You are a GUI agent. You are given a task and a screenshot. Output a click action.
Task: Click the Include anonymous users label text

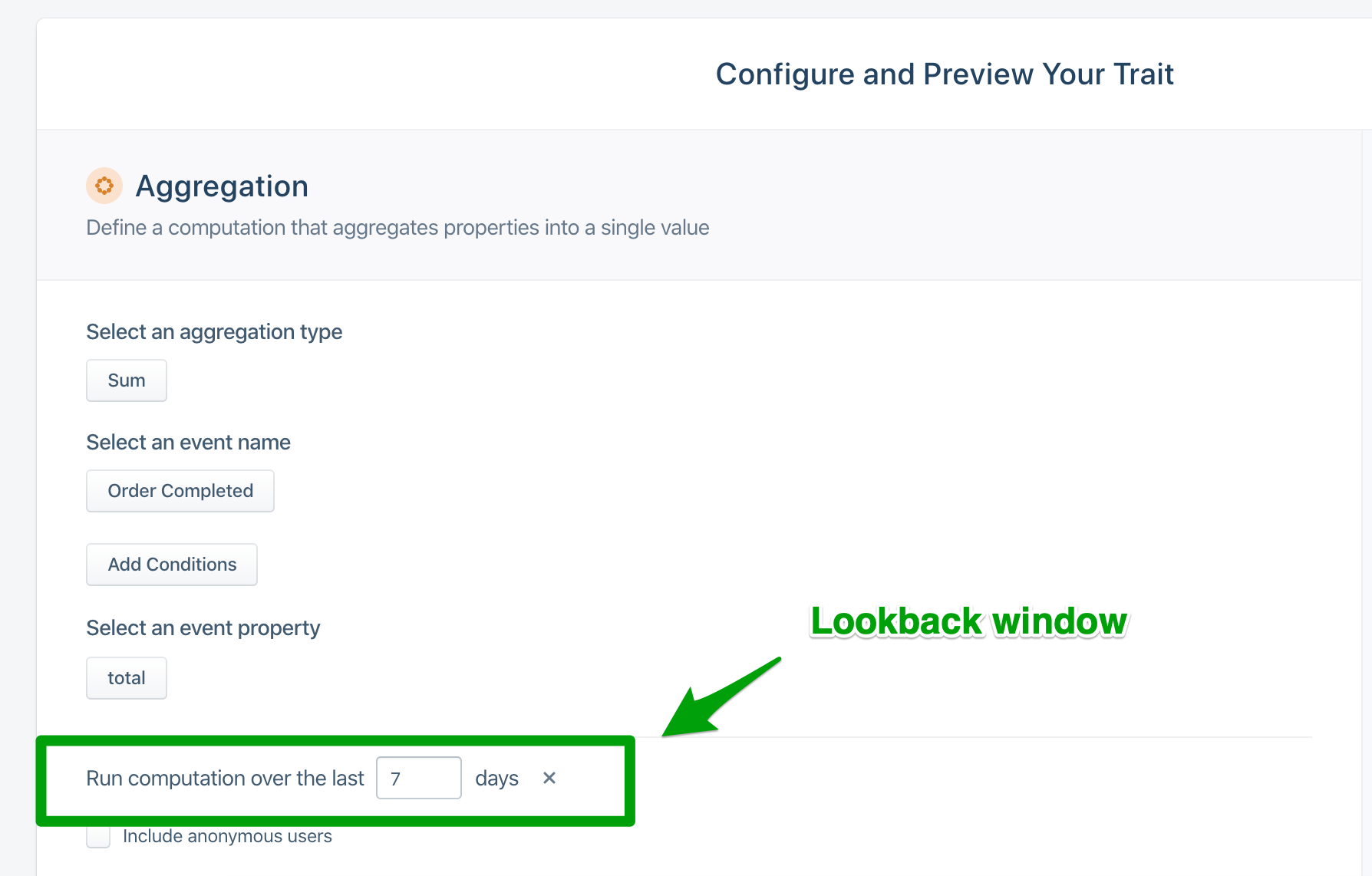pos(227,836)
